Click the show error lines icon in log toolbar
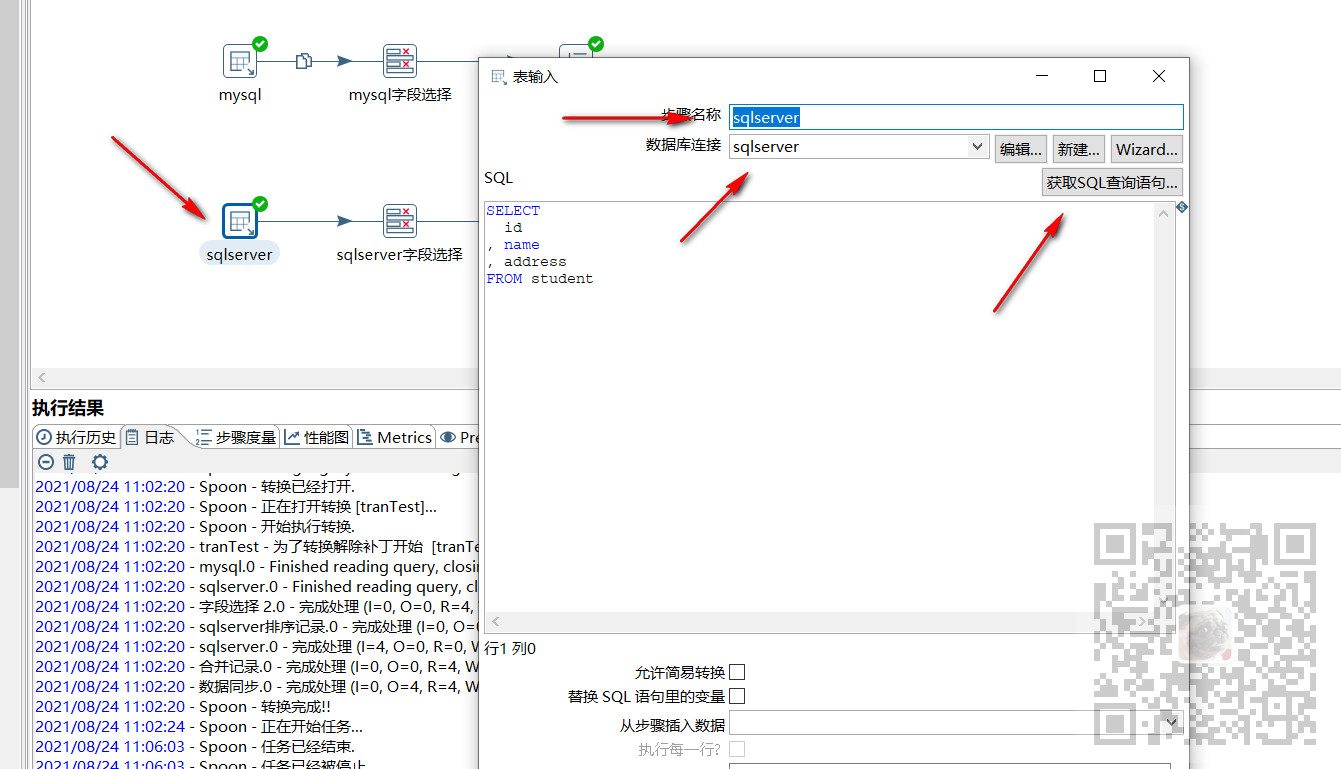This screenshot has height=769, width=1341. pyautogui.click(x=46, y=462)
